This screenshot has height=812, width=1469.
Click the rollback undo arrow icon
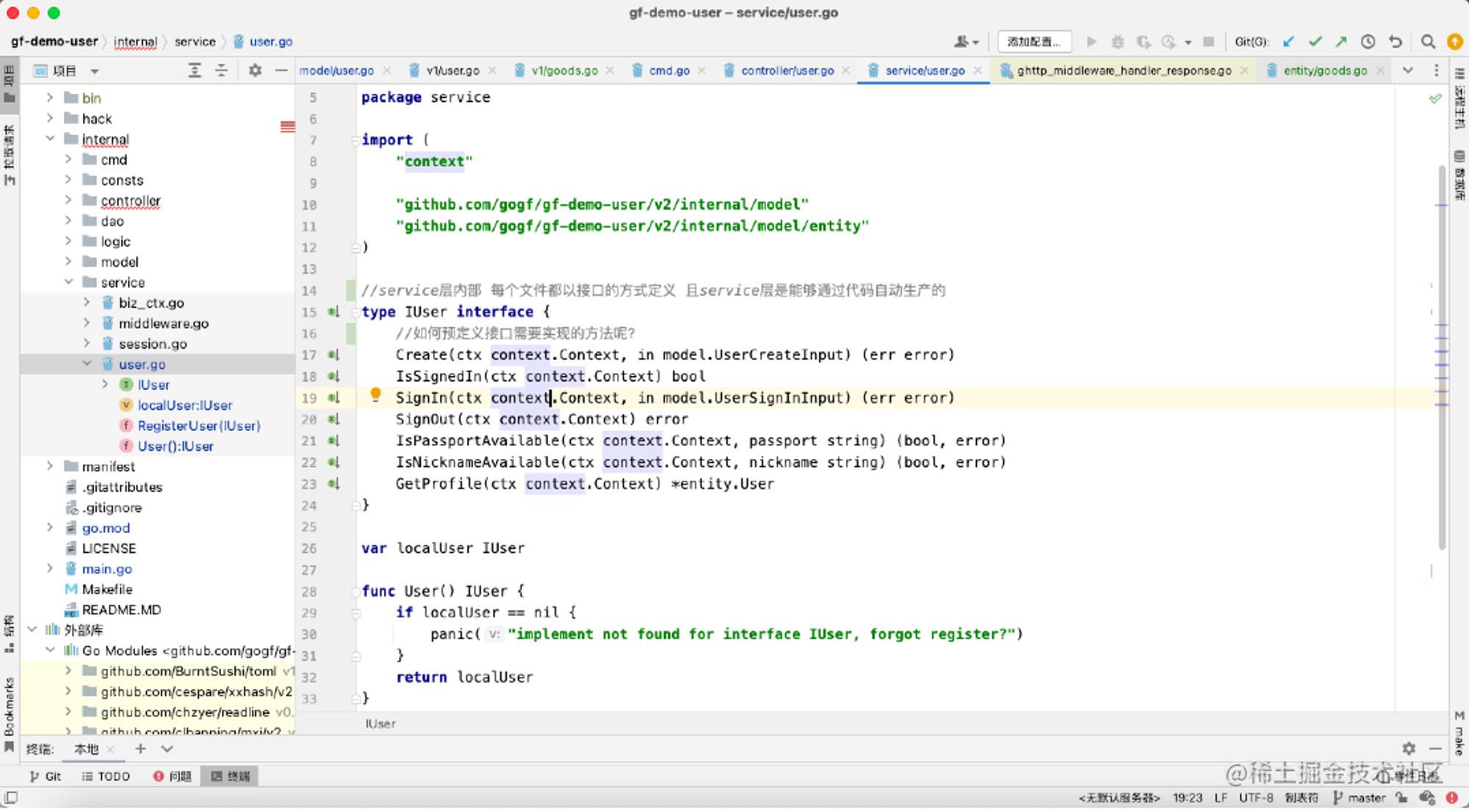tap(1396, 42)
